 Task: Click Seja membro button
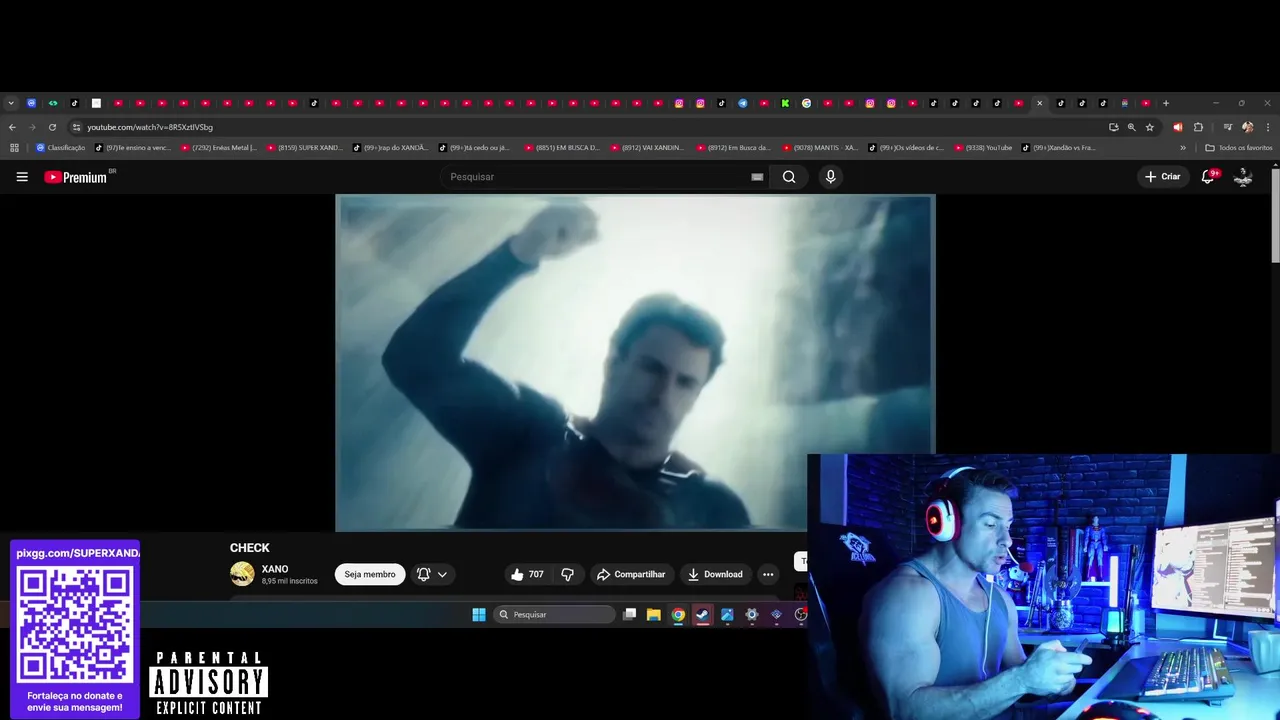(x=370, y=574)
